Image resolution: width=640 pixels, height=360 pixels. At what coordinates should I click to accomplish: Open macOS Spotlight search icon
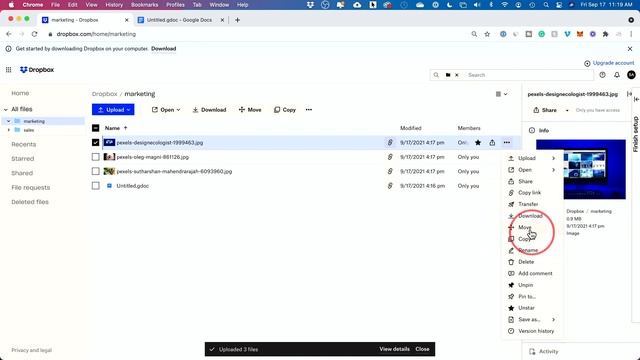[x=546, y=5]
